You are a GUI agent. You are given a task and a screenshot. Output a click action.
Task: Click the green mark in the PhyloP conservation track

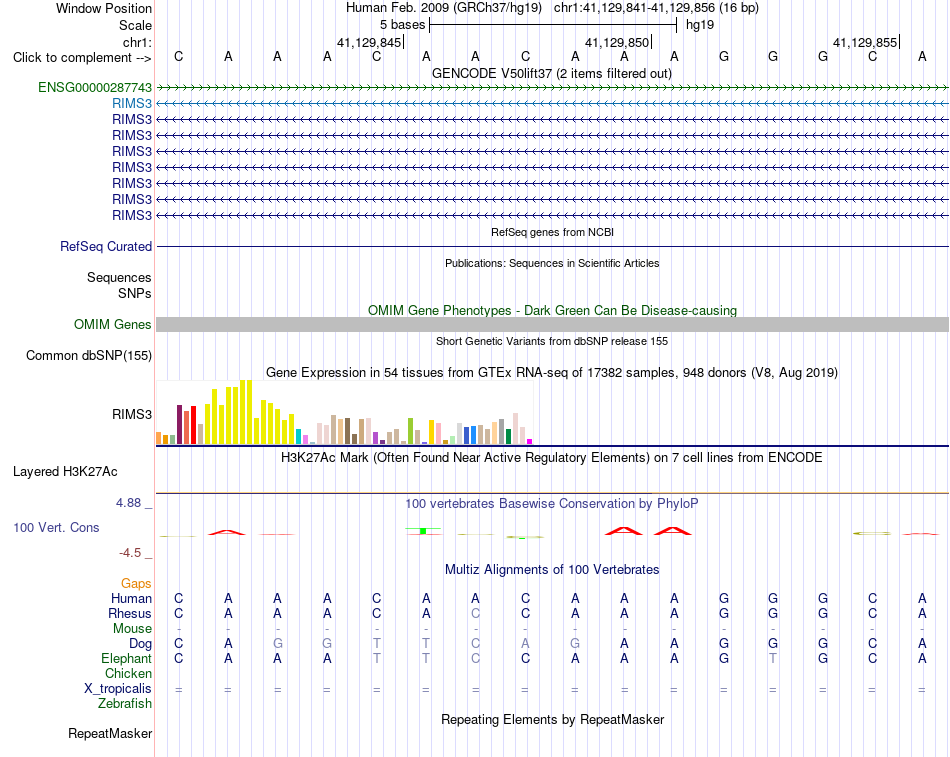pos(423,531)
